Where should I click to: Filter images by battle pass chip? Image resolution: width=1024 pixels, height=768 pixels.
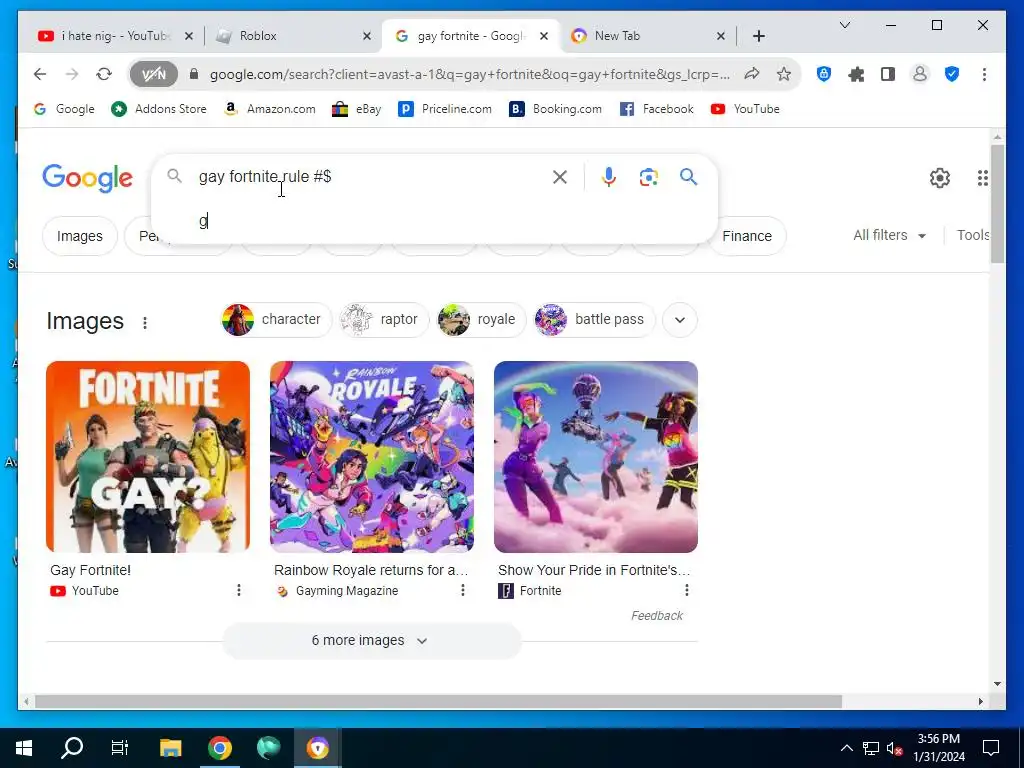(594, 319)
